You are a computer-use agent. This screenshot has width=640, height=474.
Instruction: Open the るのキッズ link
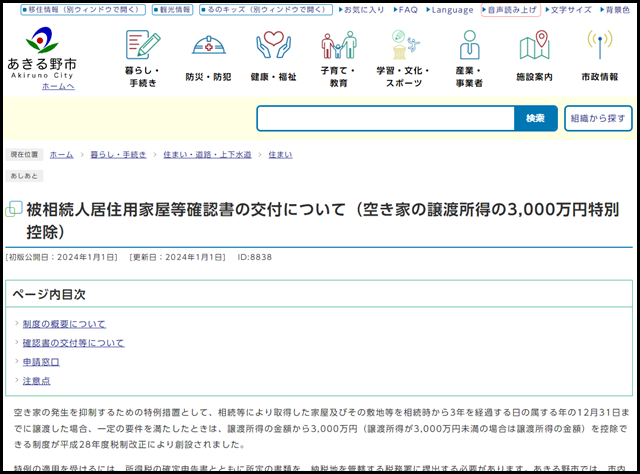[266, 10]
